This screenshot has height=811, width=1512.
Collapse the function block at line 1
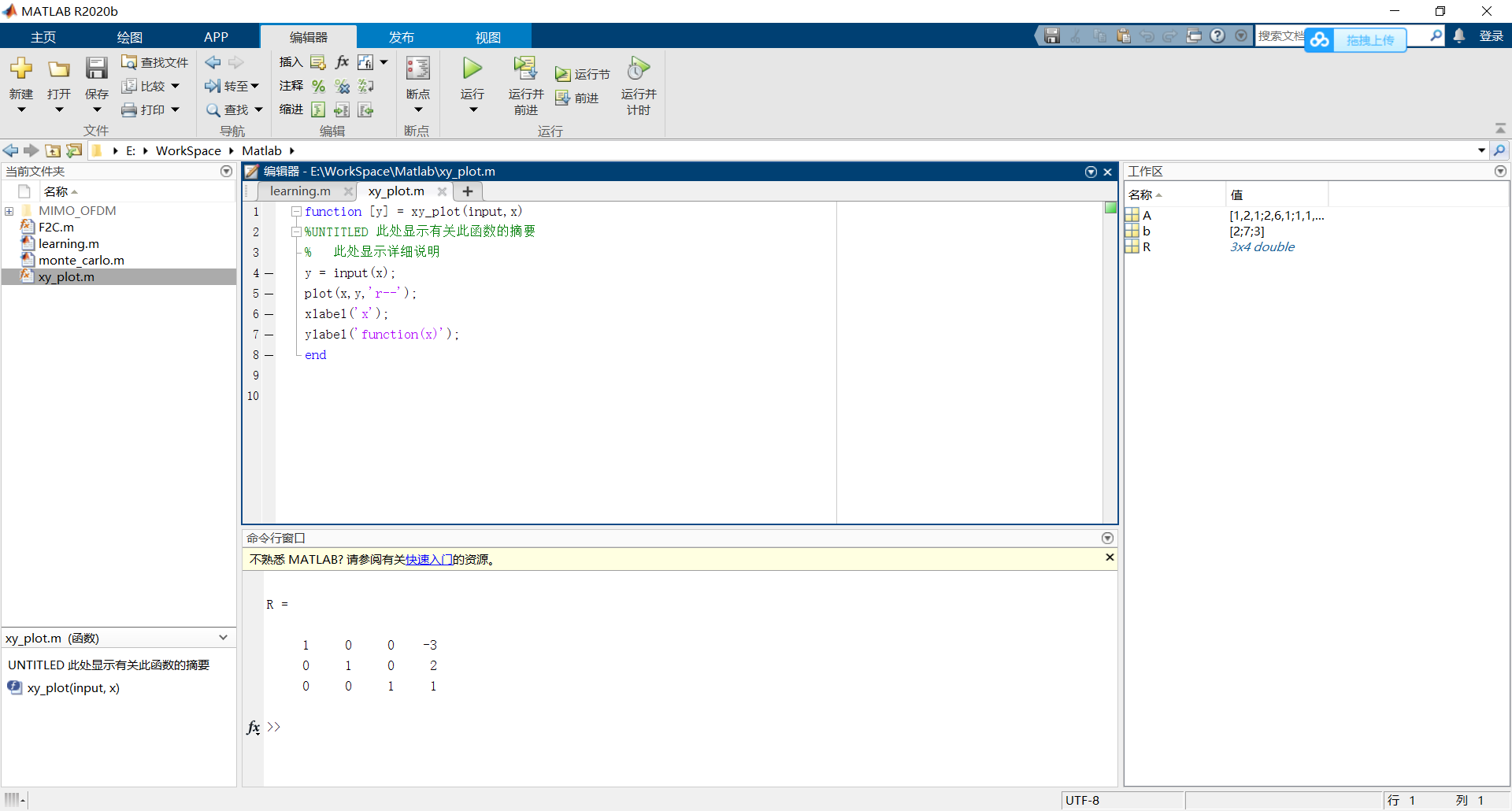tap(296, 212)
